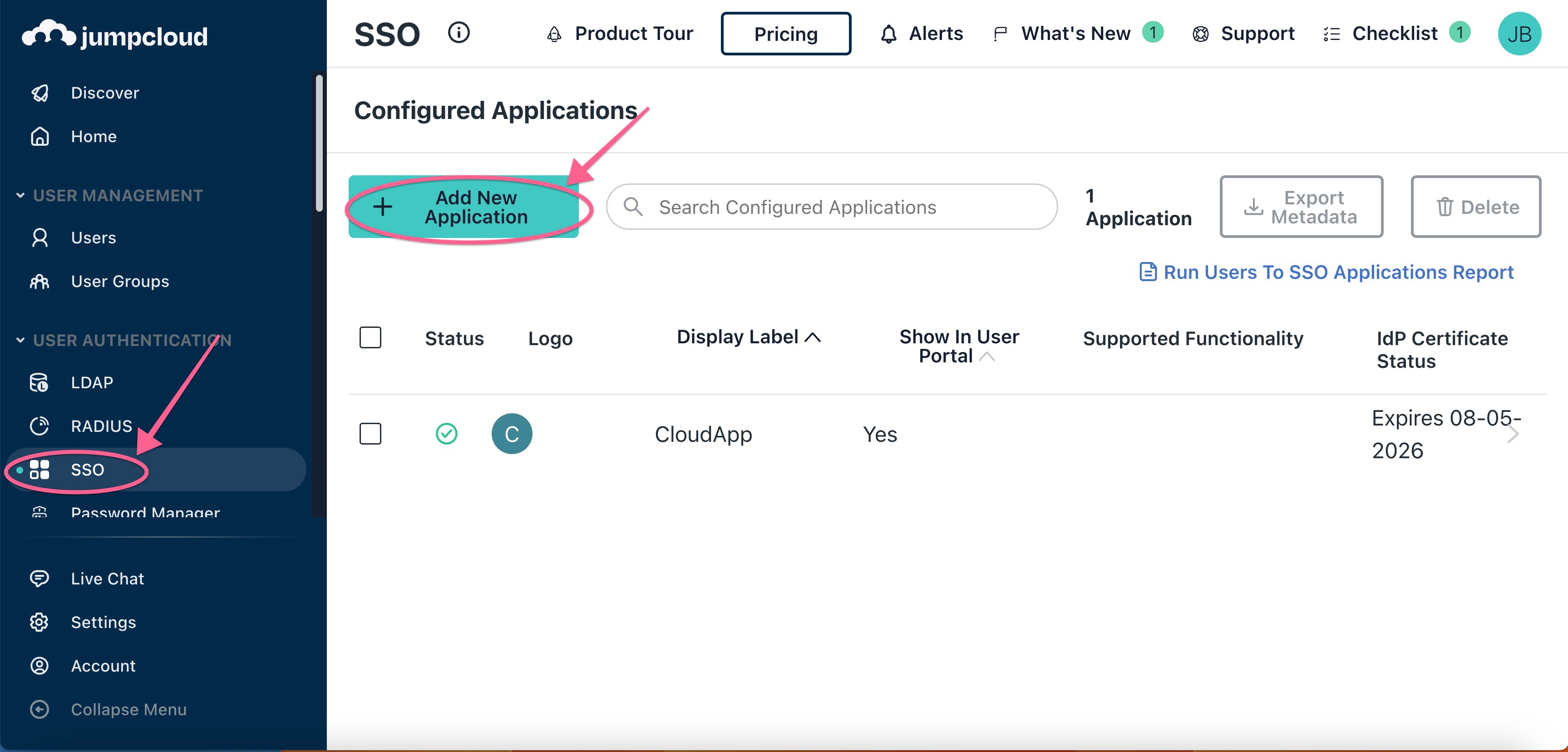Open Settings from the sidebar

(103, 622)
